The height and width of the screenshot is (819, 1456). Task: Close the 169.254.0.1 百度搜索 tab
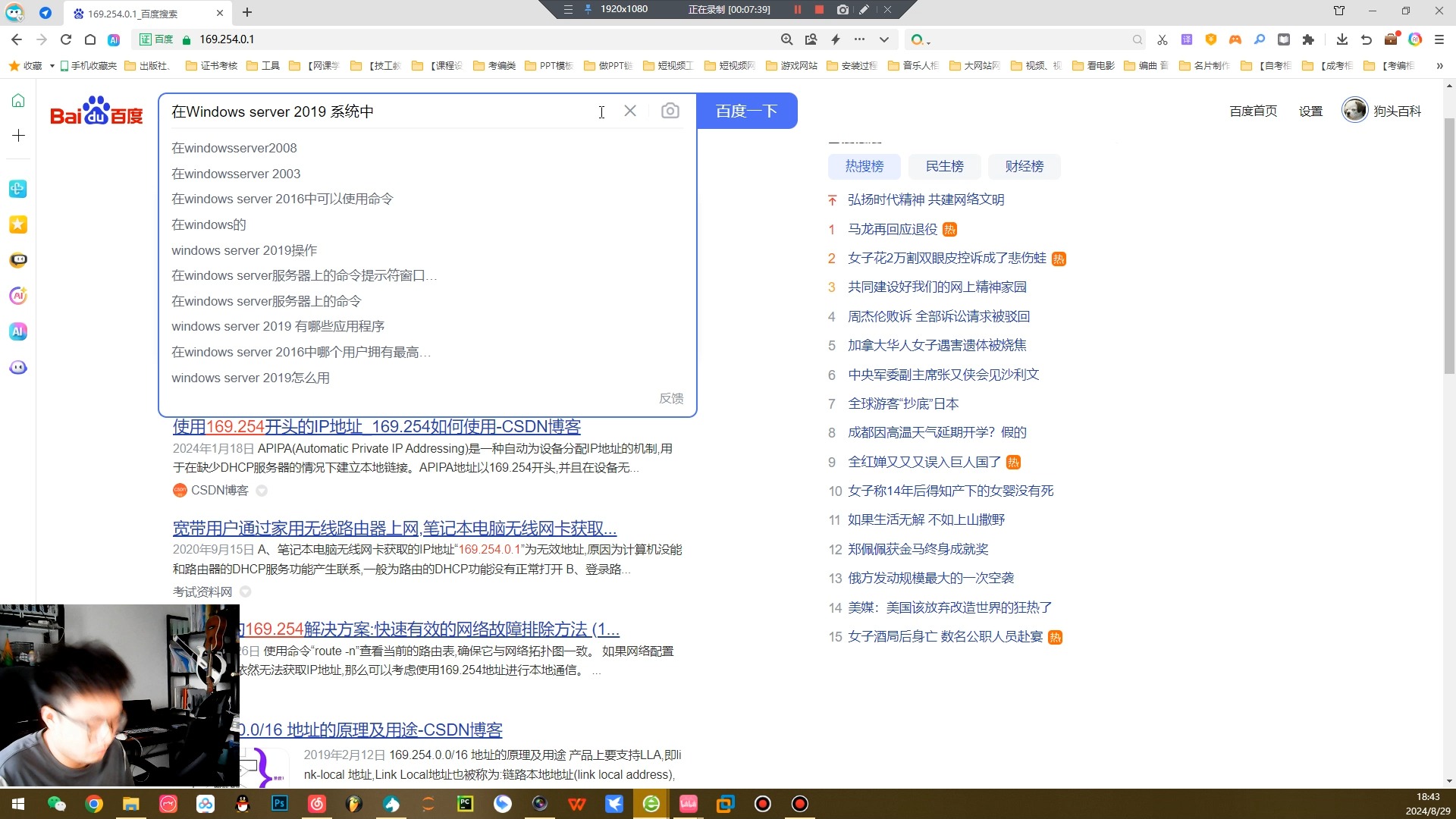coord(219,13)
